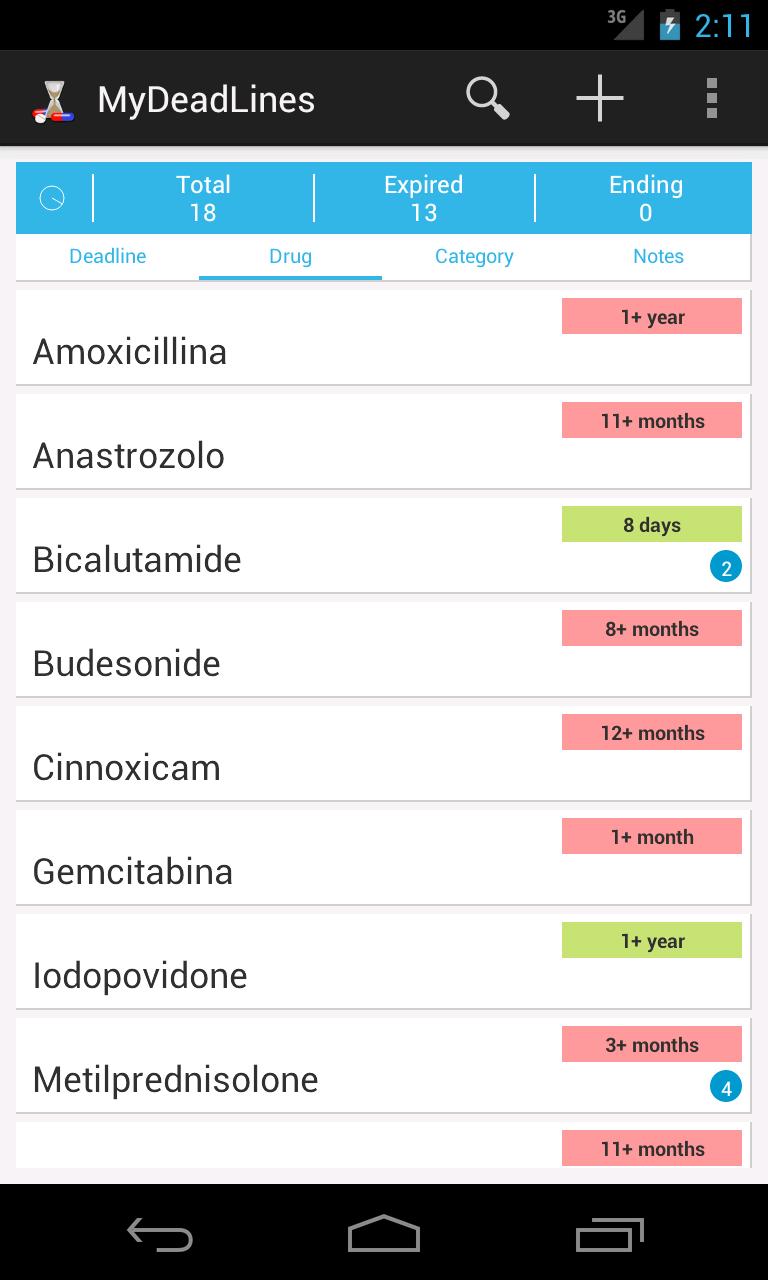Tap the MyDeadLines hourglass app icon
Image resolution: width=768 pixels, height=1280 pixels.
point(53,101)
